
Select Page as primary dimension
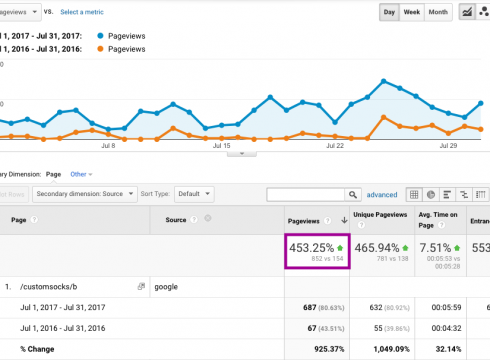tap(53, 174)
